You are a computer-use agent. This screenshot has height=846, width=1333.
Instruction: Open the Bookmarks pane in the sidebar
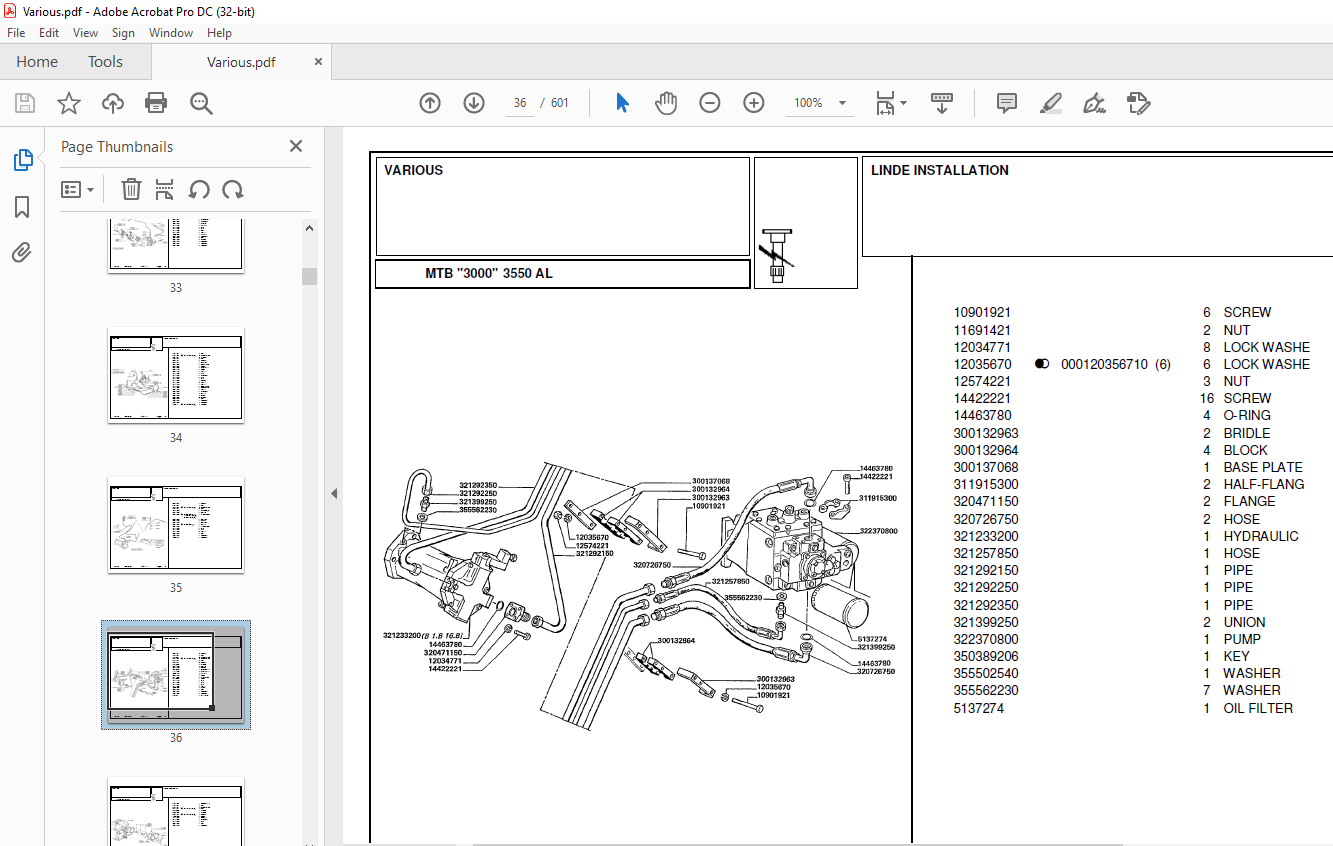coord(22,207)
